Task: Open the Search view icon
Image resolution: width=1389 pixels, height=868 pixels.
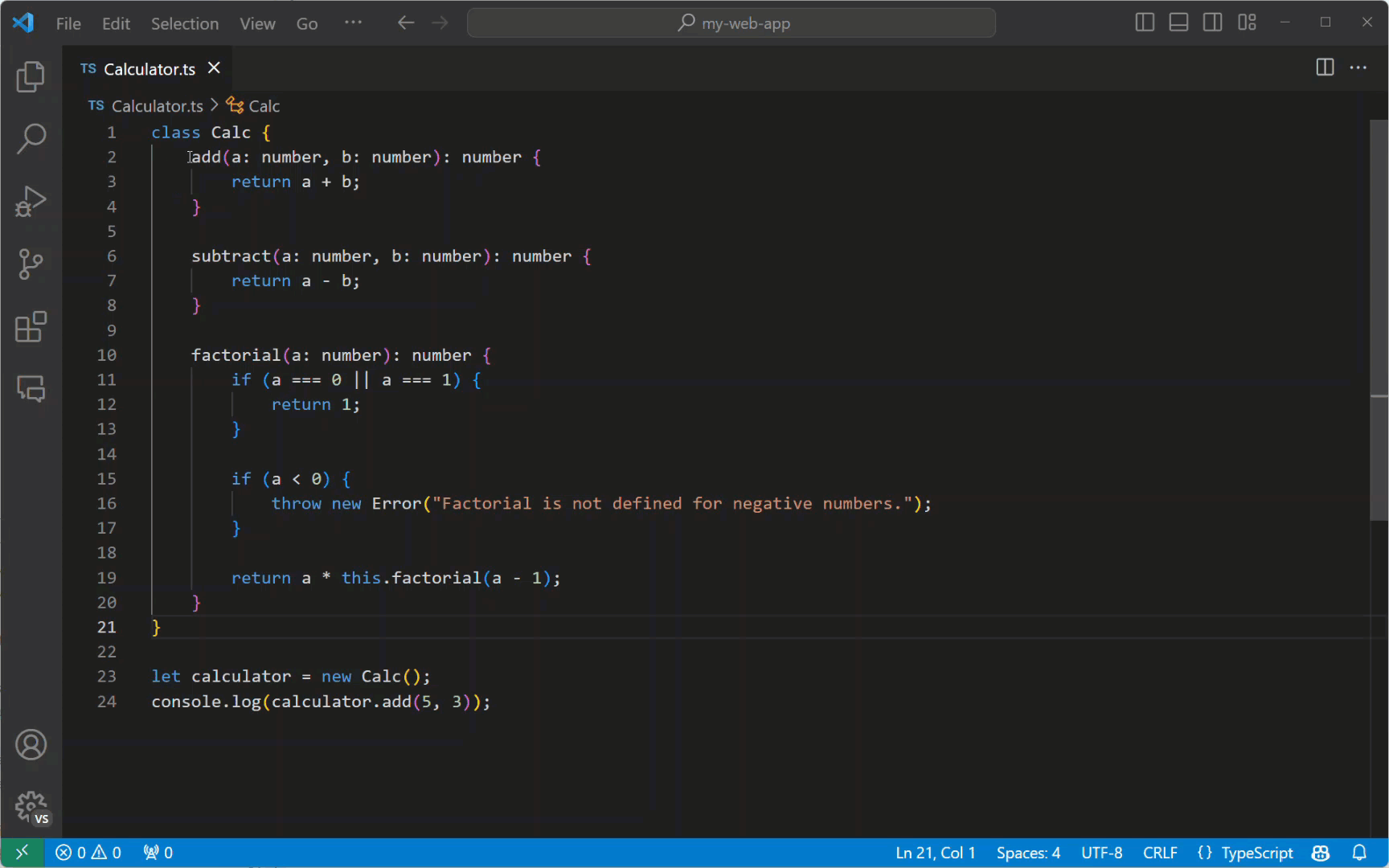Action: point(31,138)
